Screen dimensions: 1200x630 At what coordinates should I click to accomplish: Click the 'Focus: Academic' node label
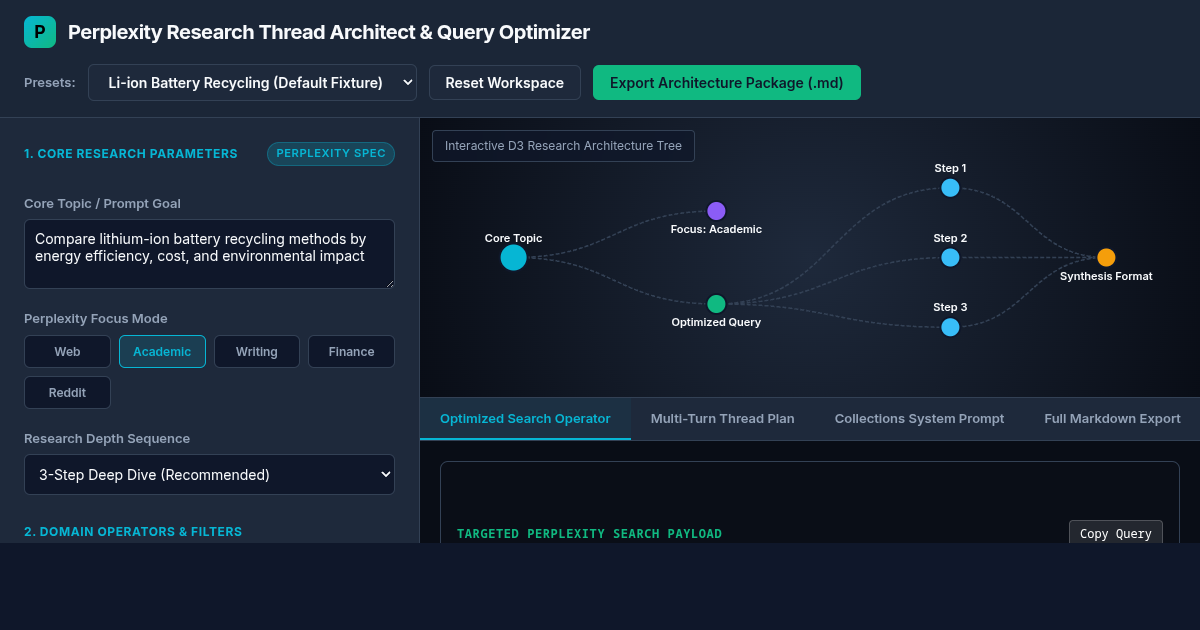click(716, 229)
